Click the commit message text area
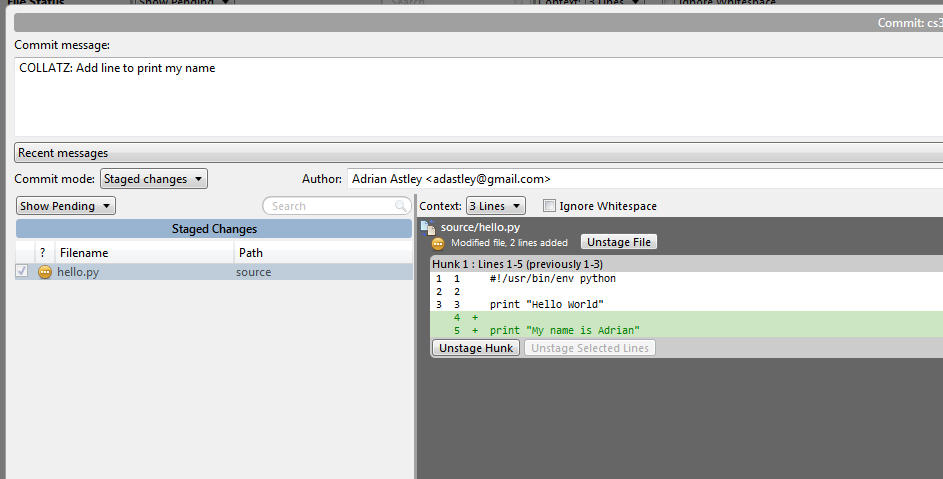 [479, 97]
